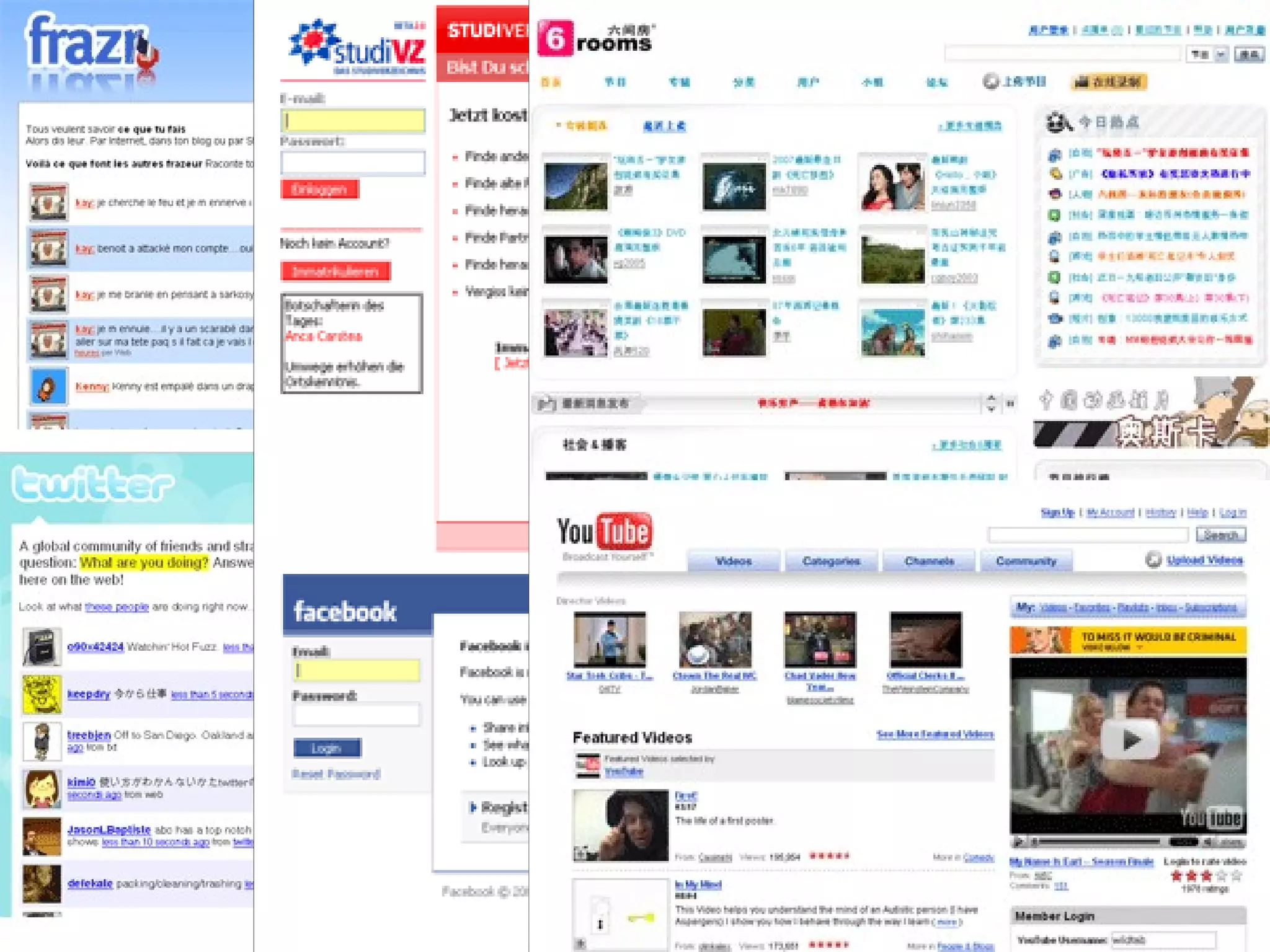
Task: Click the Twitter logo
Action: click(92, 483)
